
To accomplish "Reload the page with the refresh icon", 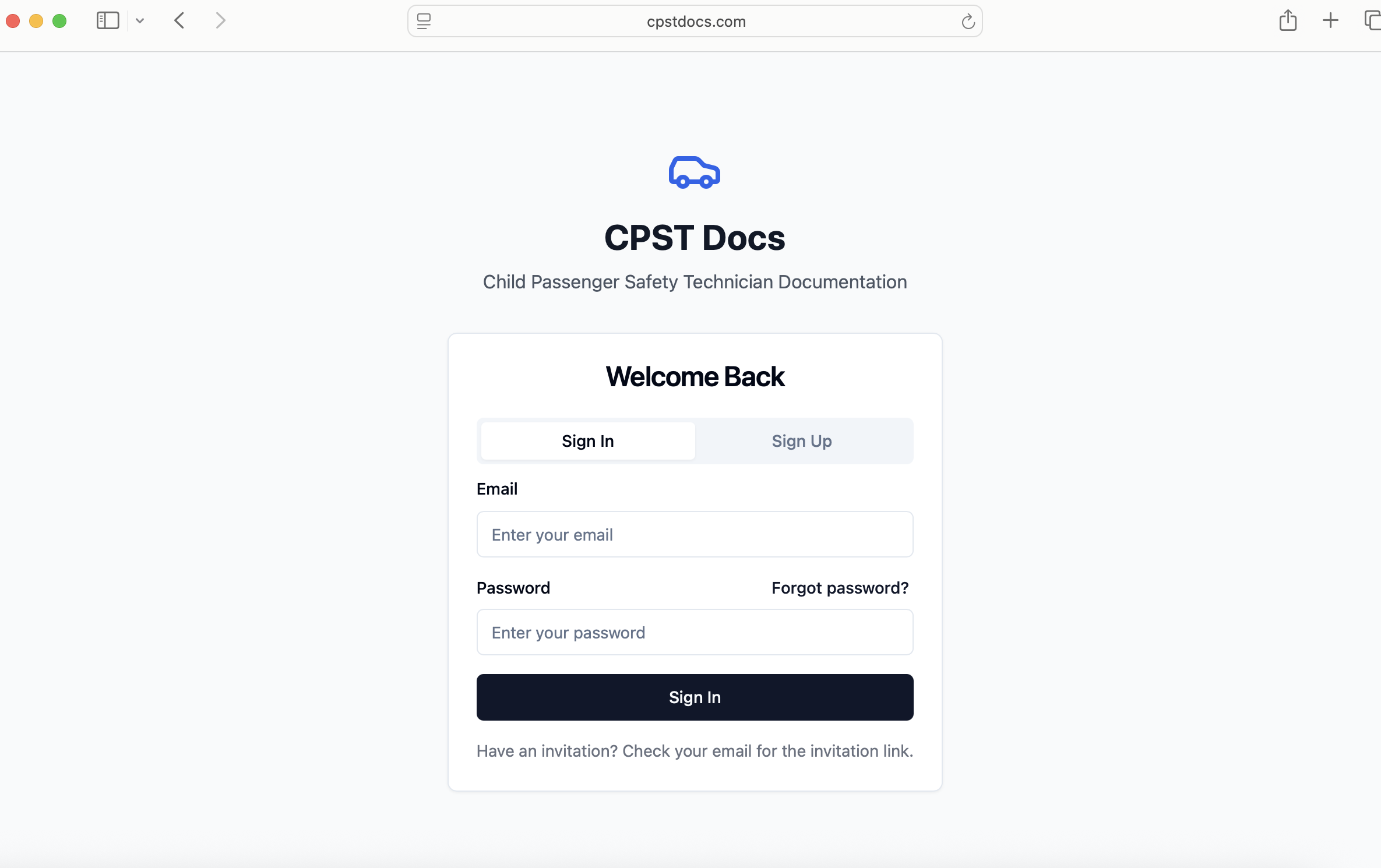I will (968, 22).
